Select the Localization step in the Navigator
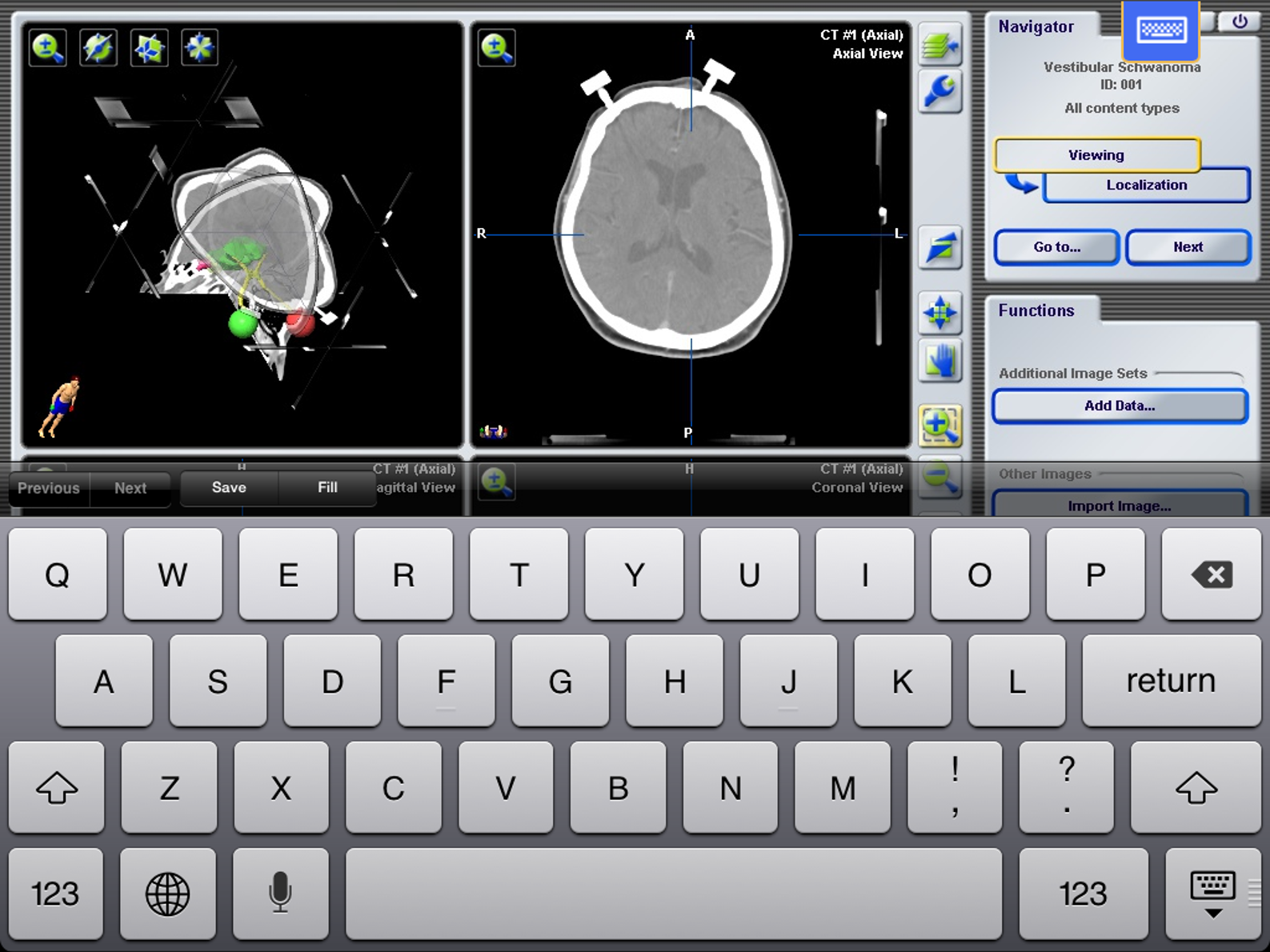The height and width of the screenshot is (952, 1270). tap(1147, 185)
